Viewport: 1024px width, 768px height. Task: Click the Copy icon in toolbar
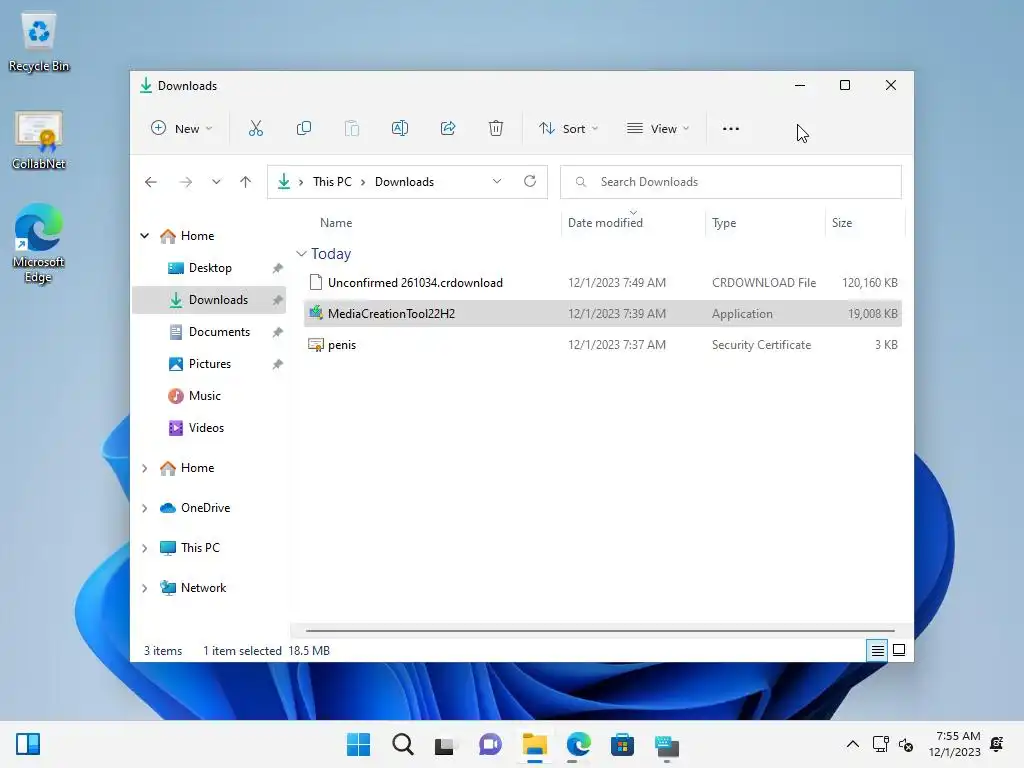[x=304, y=129]
